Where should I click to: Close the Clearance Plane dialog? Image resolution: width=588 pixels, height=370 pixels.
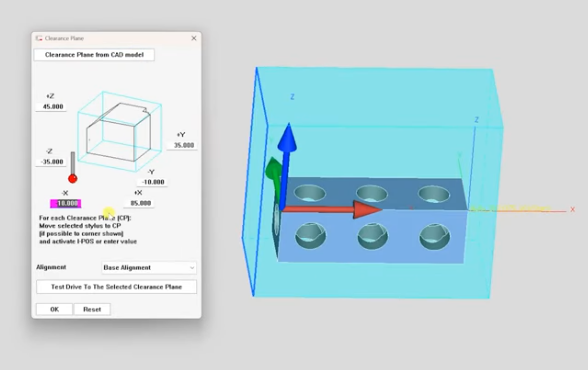[194, 38]
